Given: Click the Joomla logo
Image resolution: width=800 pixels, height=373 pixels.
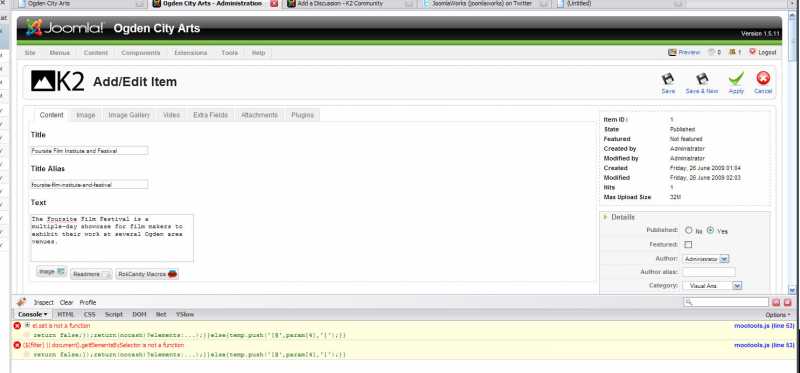Looking at the screenshot, I should 64,28.
